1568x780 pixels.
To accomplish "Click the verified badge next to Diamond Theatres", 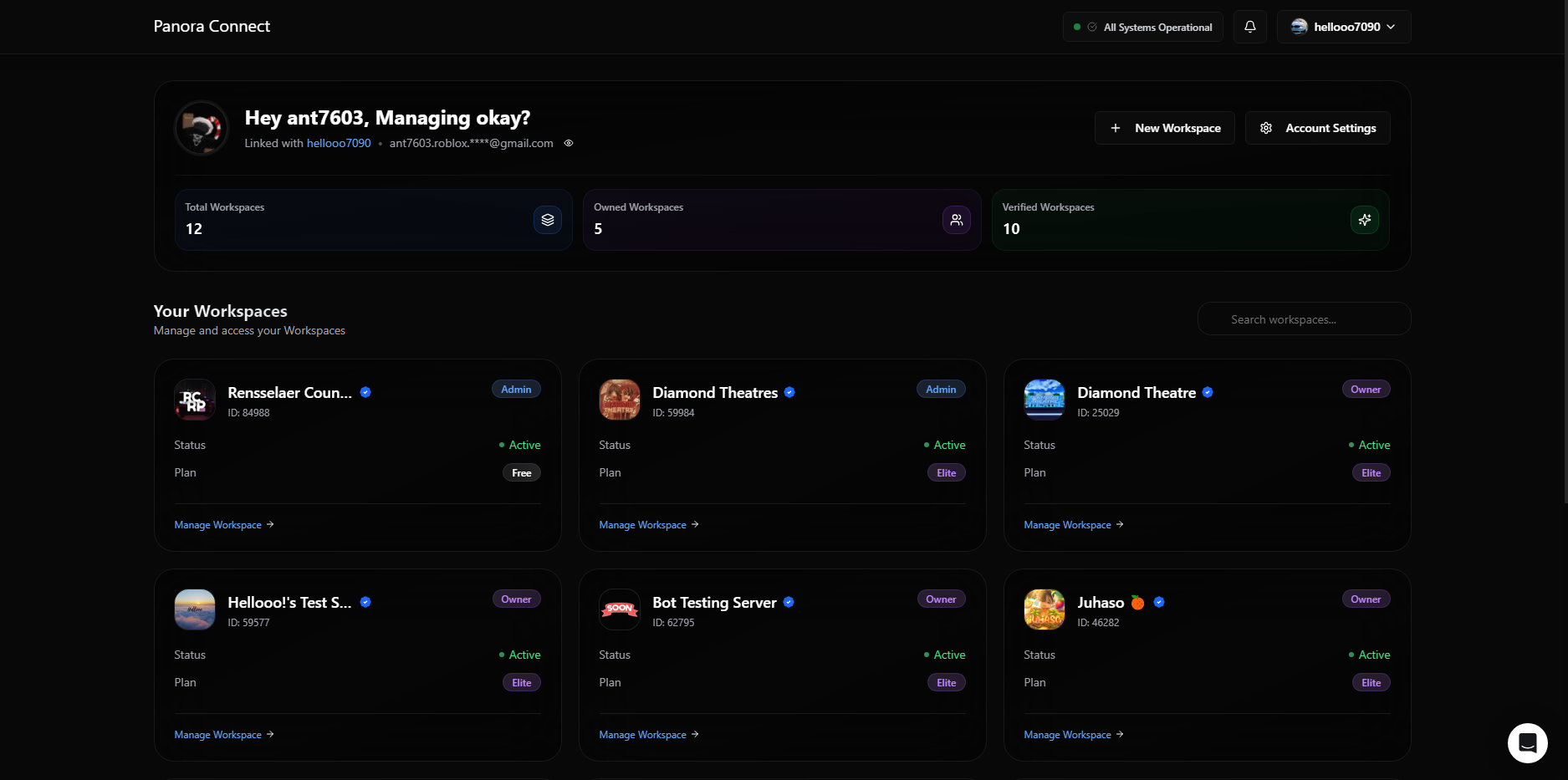I will (789, 391).
